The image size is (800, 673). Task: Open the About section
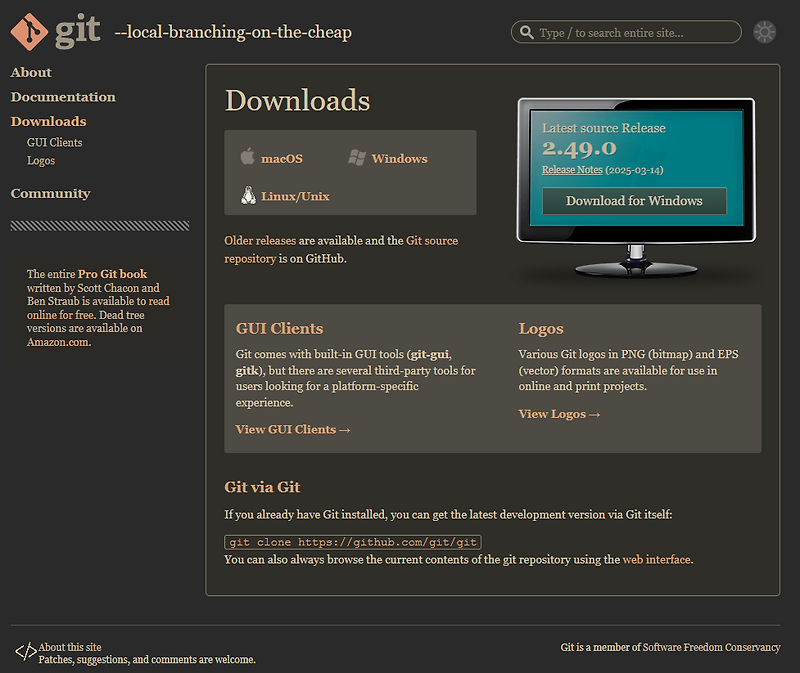tap(31, 72)
